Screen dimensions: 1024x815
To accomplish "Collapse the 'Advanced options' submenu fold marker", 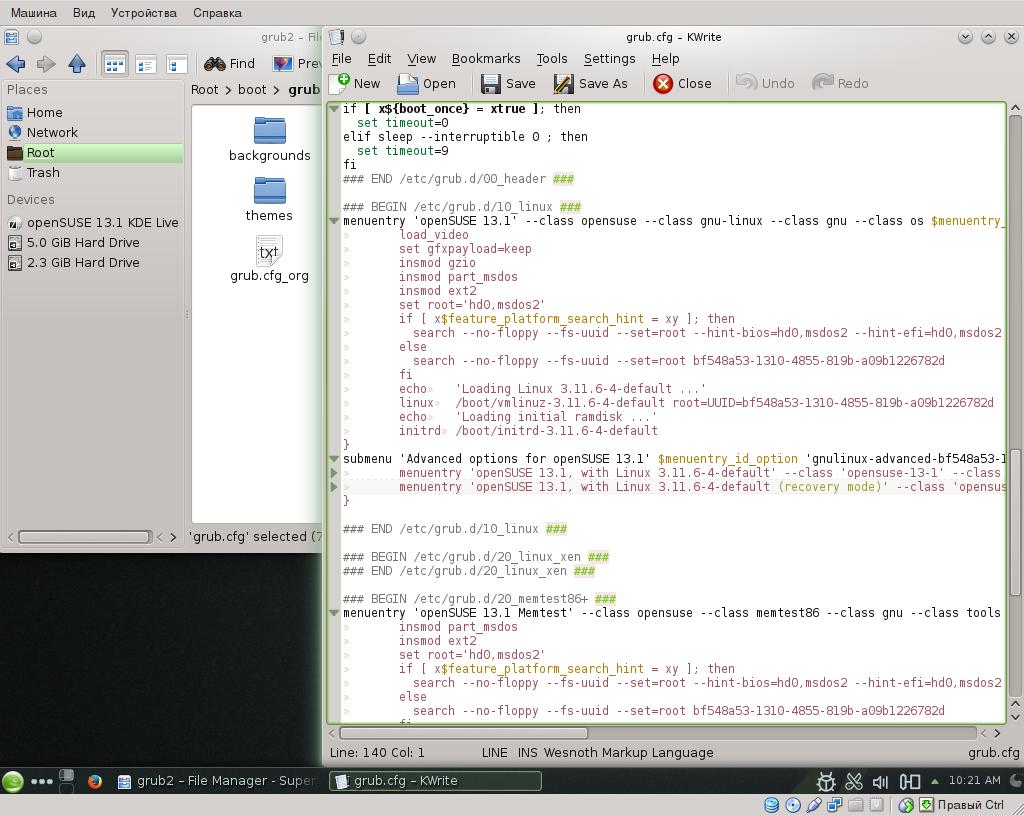I will point(334,459).
